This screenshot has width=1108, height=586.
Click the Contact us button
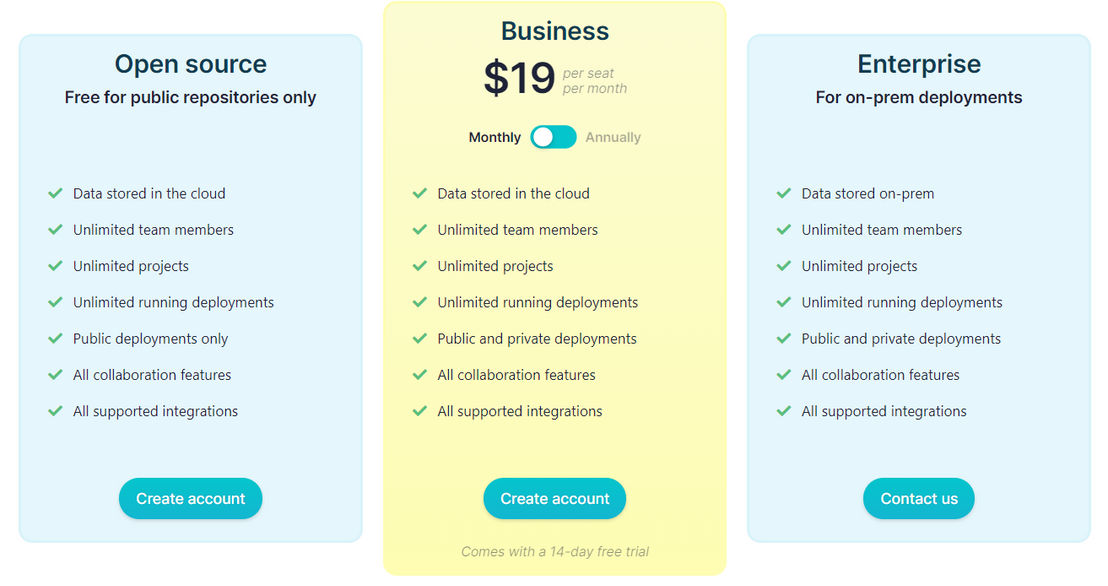pos(919,498)
